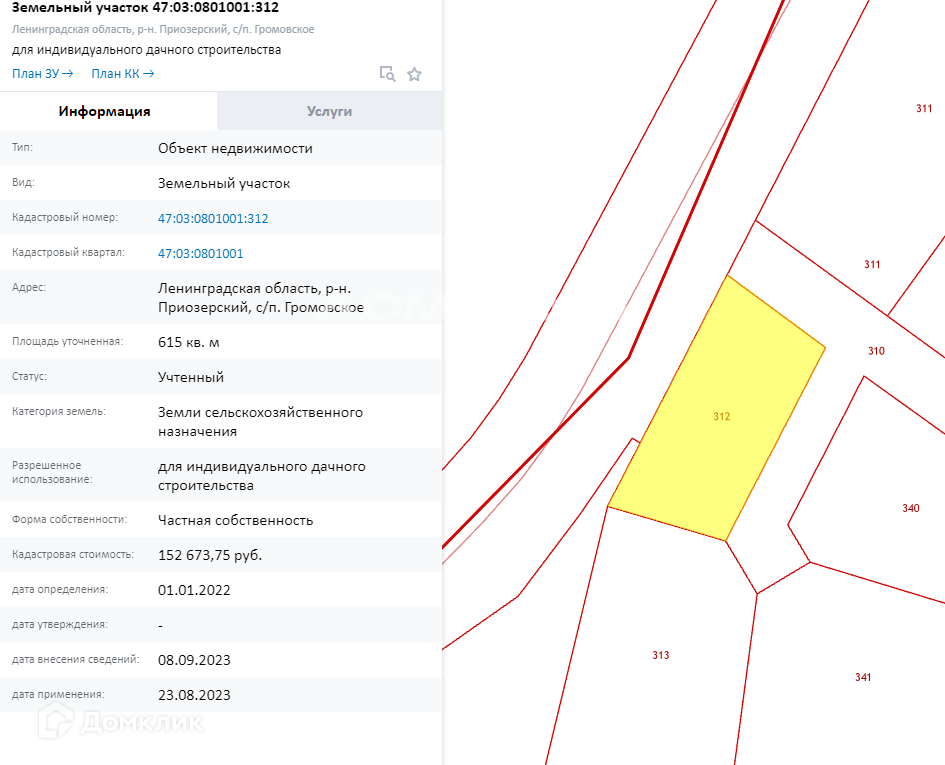Click the date 23.08.2023
945x765 pixels.
[194, 695]
